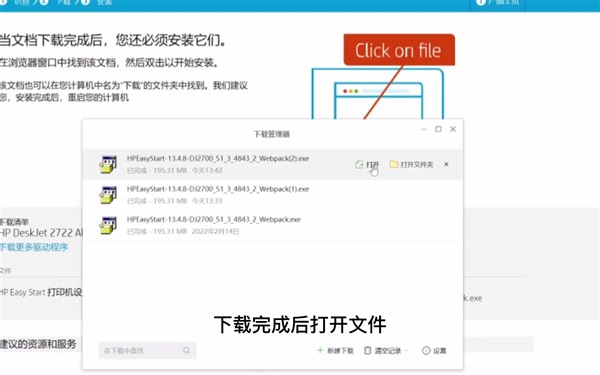Click the HP Easy Start 打印机 file entry on page
The width and height of the screenshot is (600, 375).
coord(41,292)
